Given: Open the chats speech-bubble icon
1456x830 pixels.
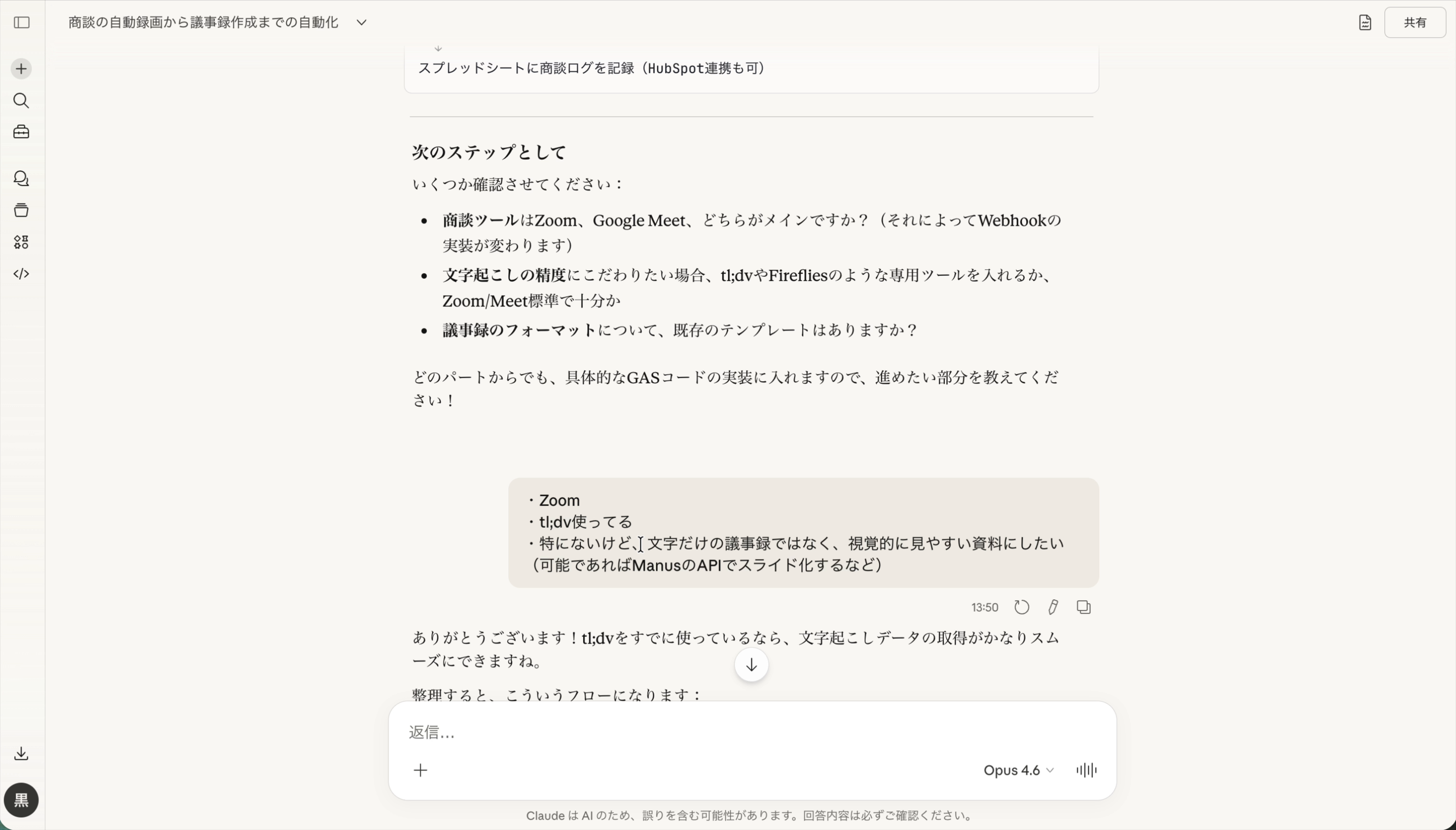Looking at the screenshot, I should click(22, 179).
